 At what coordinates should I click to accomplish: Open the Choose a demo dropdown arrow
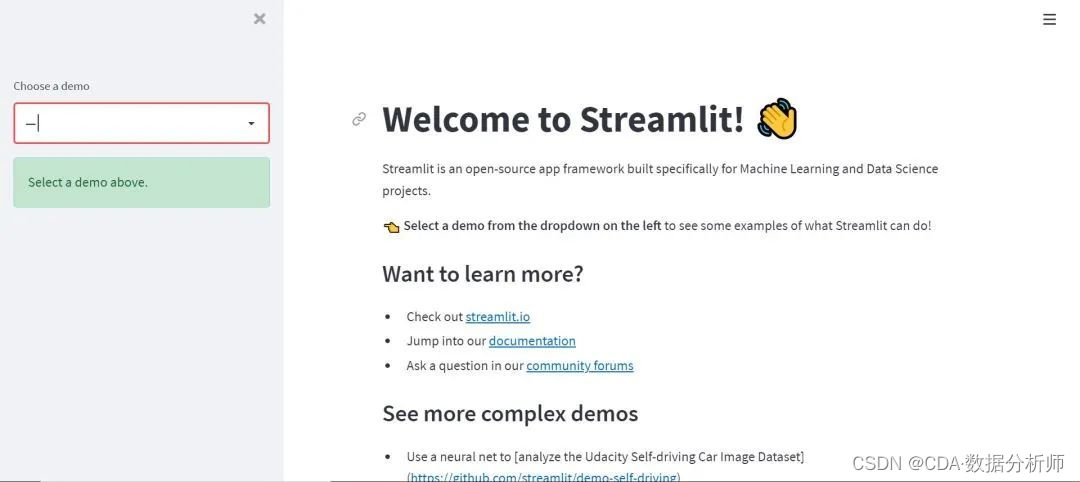(251, 123)
